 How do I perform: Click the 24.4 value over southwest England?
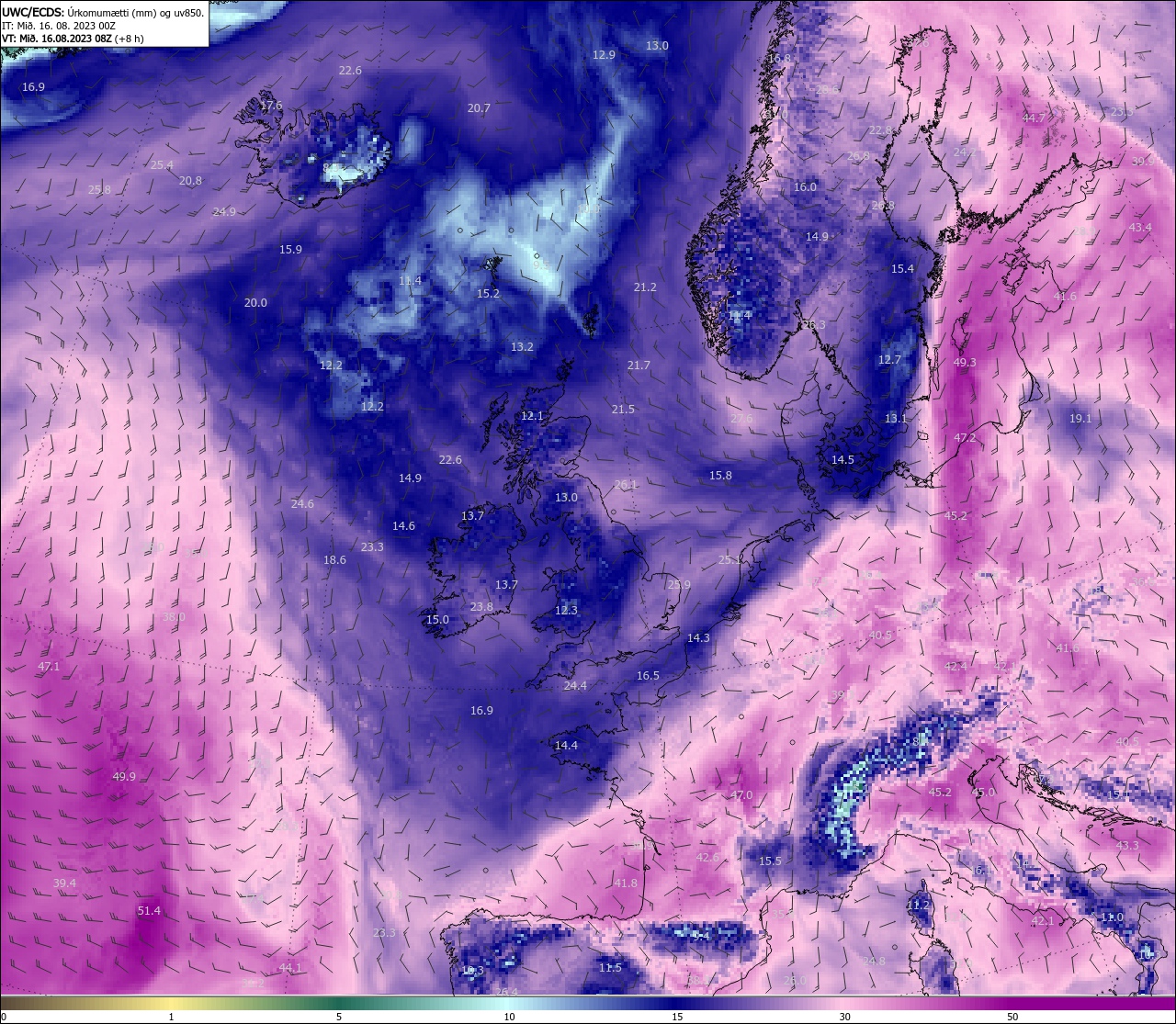click(x=575, y=686)
